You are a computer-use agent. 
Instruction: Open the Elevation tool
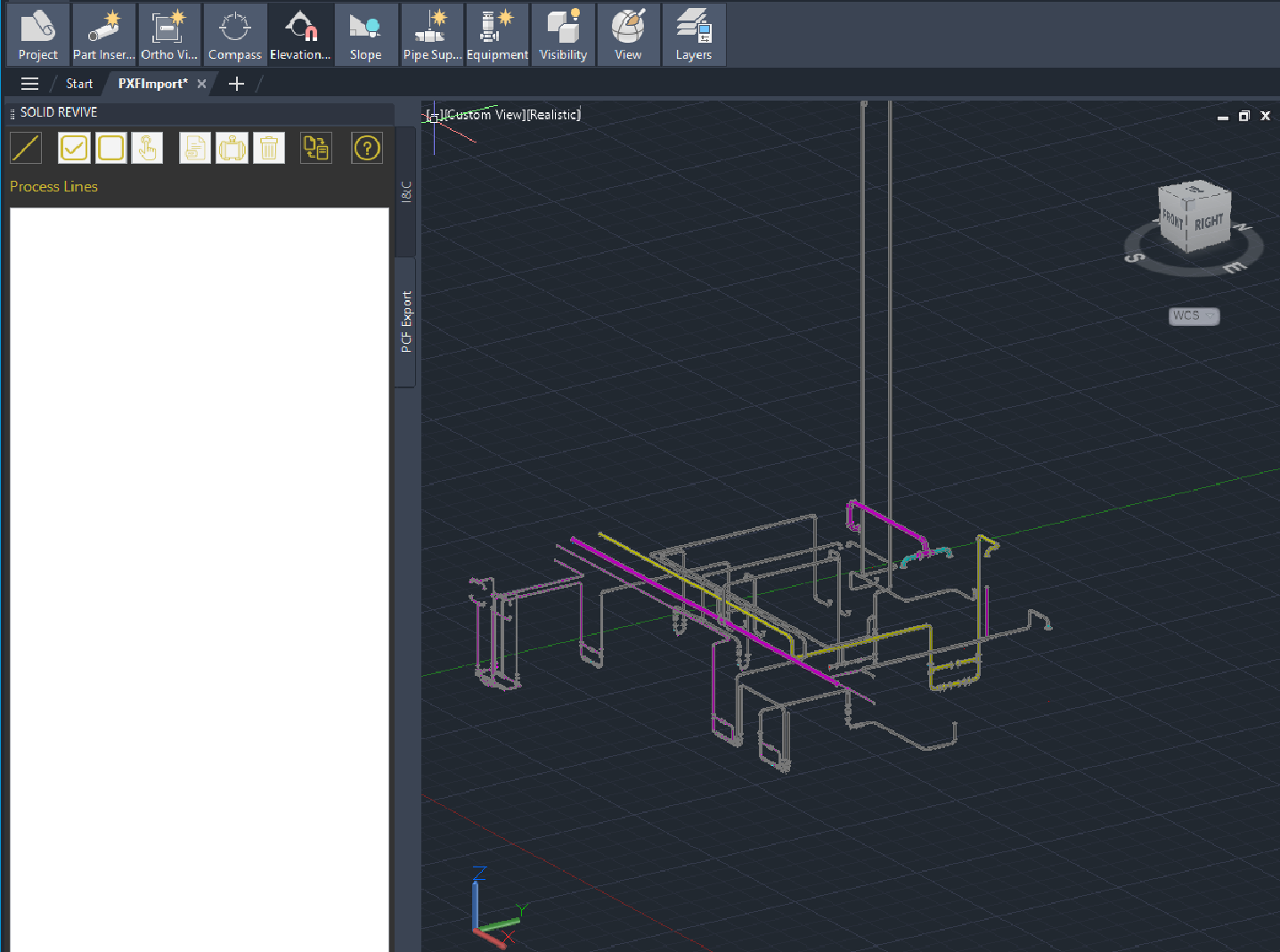coord(300,35)
